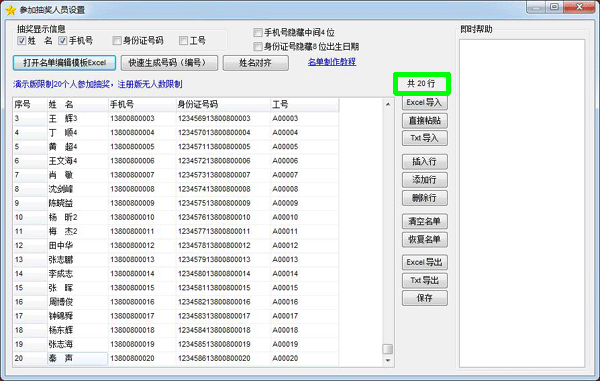Toggle the 姓名 display checkbox

(22, 41)
